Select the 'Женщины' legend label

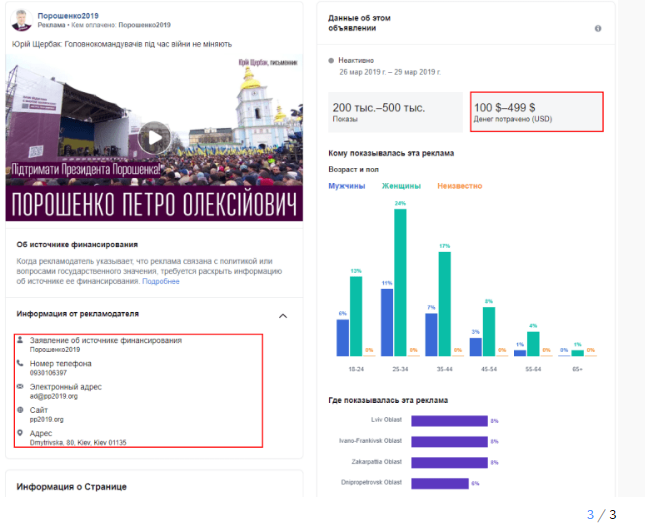(401, 186)
